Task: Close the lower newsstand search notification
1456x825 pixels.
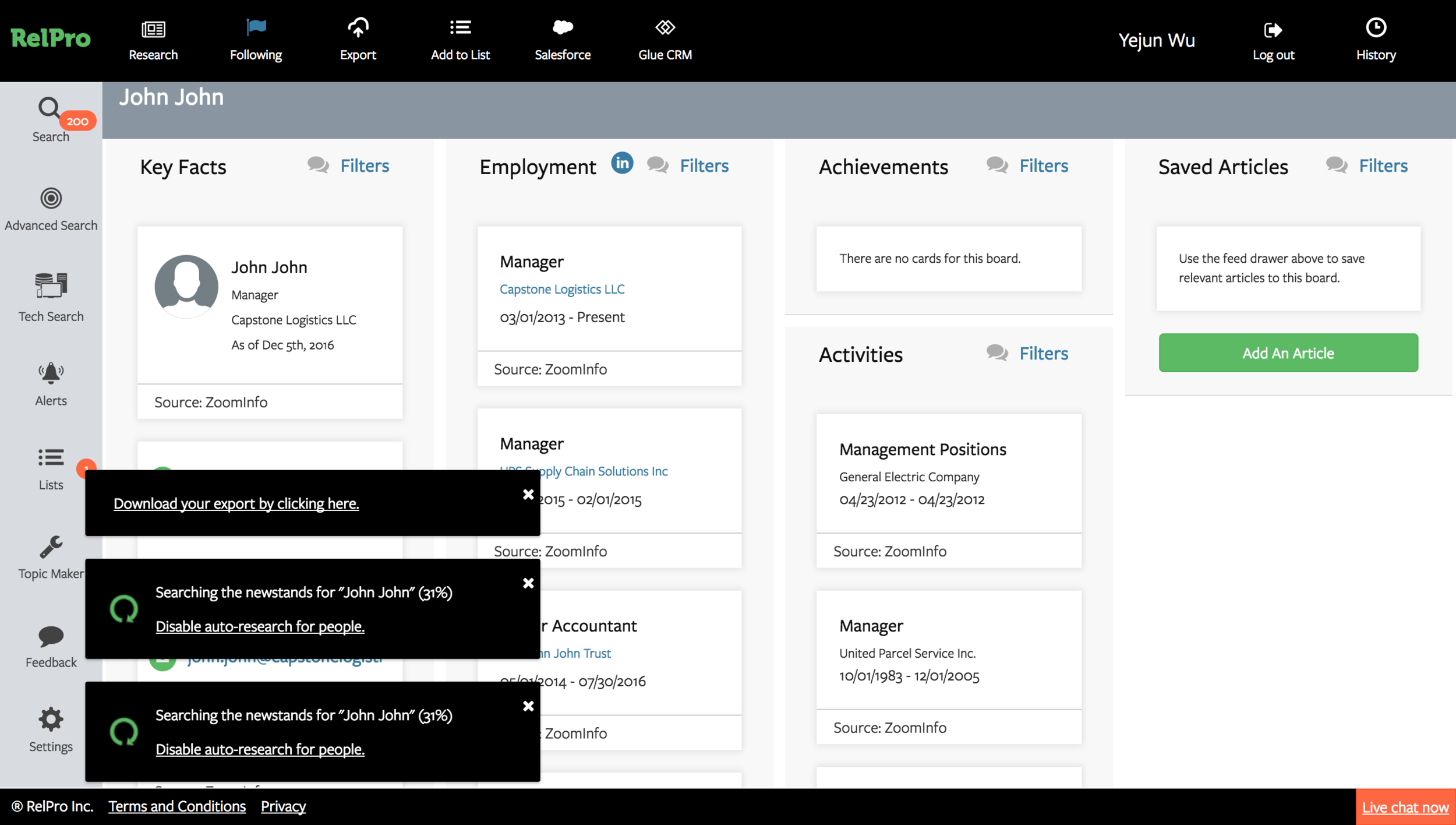Action: coord(528,706)
